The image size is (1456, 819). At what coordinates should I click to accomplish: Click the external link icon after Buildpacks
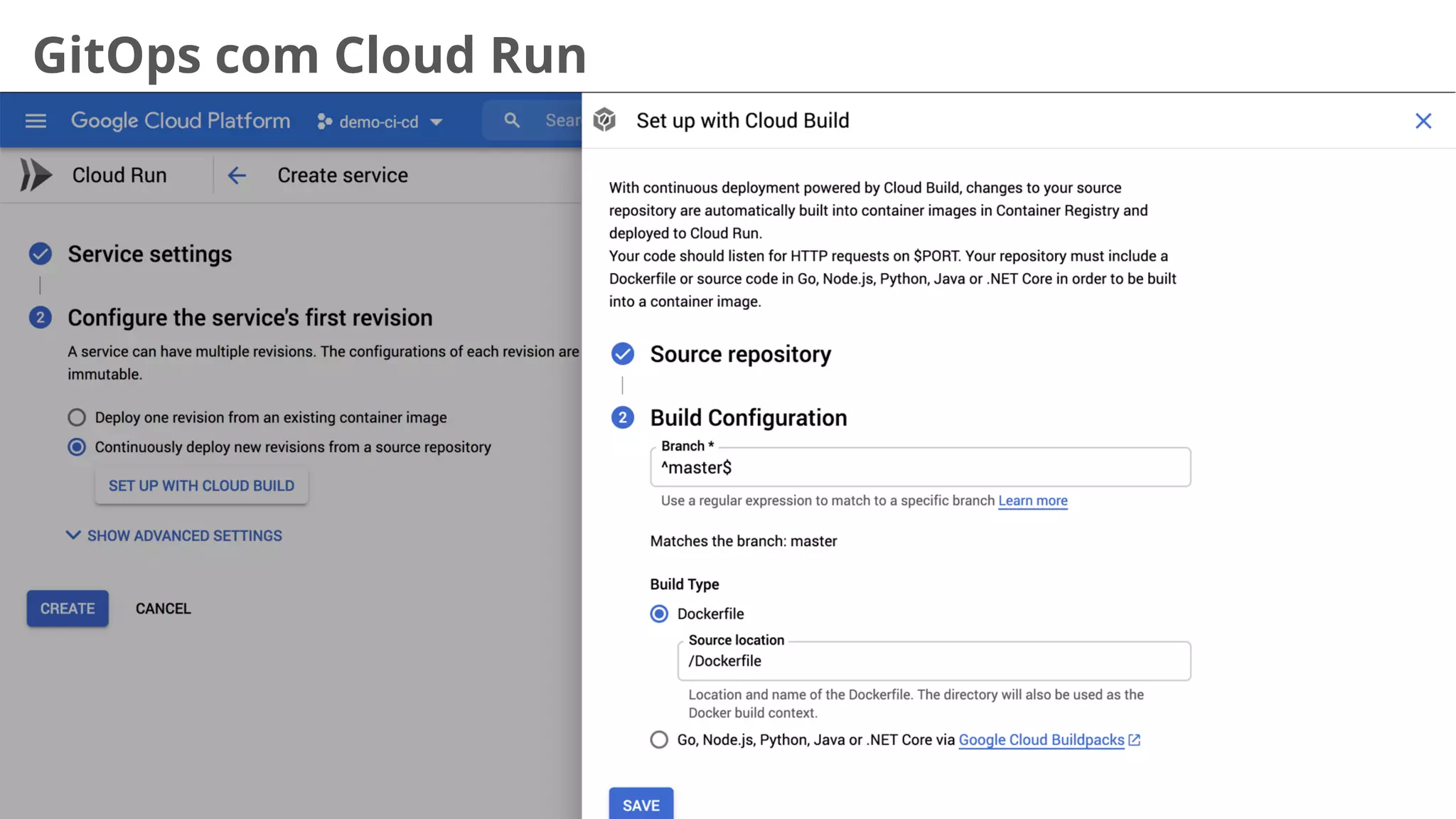coord(1135,740)
